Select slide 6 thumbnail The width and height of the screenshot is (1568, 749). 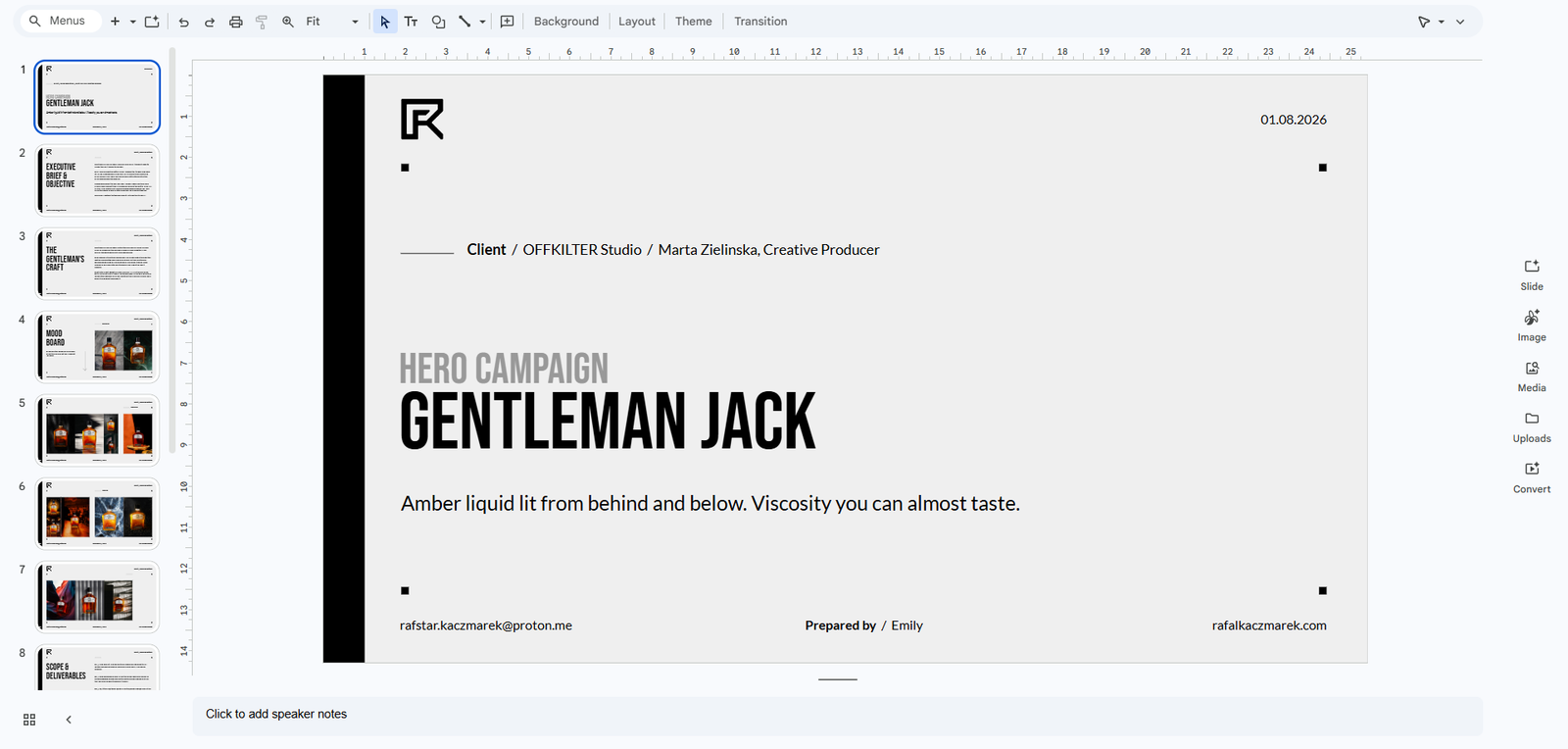pyautogui.click(x=97, y=514)
